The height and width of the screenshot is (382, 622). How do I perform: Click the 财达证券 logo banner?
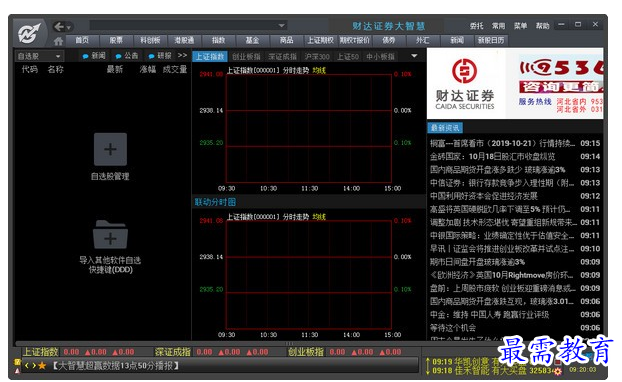(x=465, y=84)
